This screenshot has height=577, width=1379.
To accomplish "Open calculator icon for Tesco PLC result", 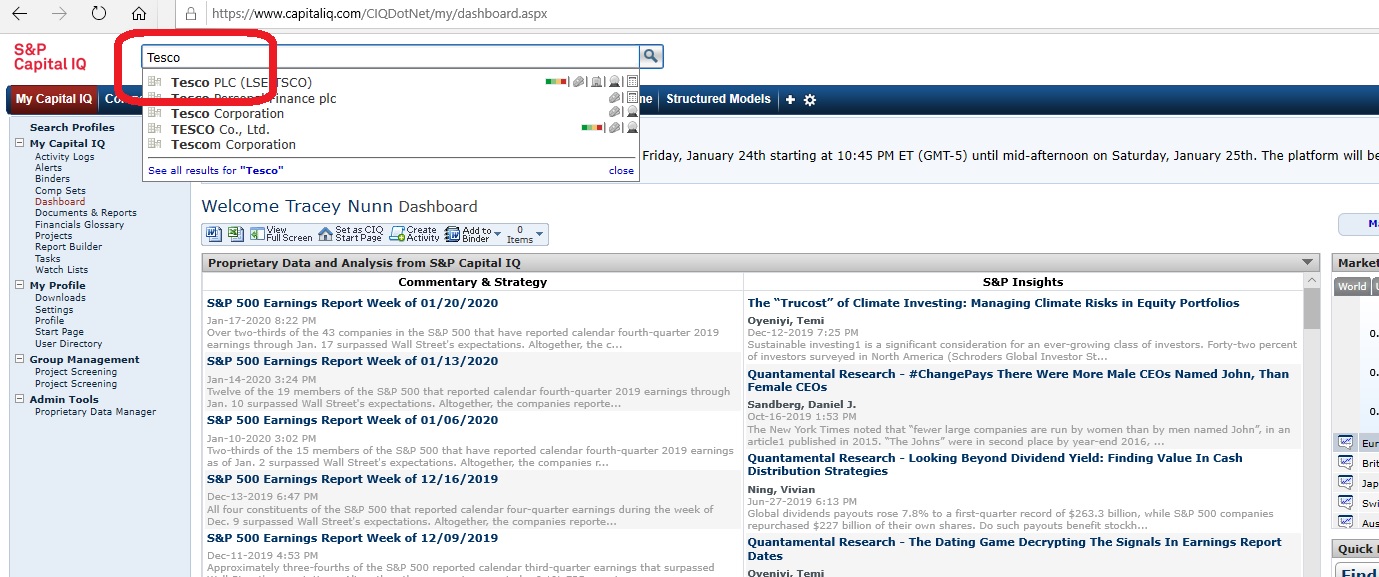I will pyautogui.click(x=632, y=82).
